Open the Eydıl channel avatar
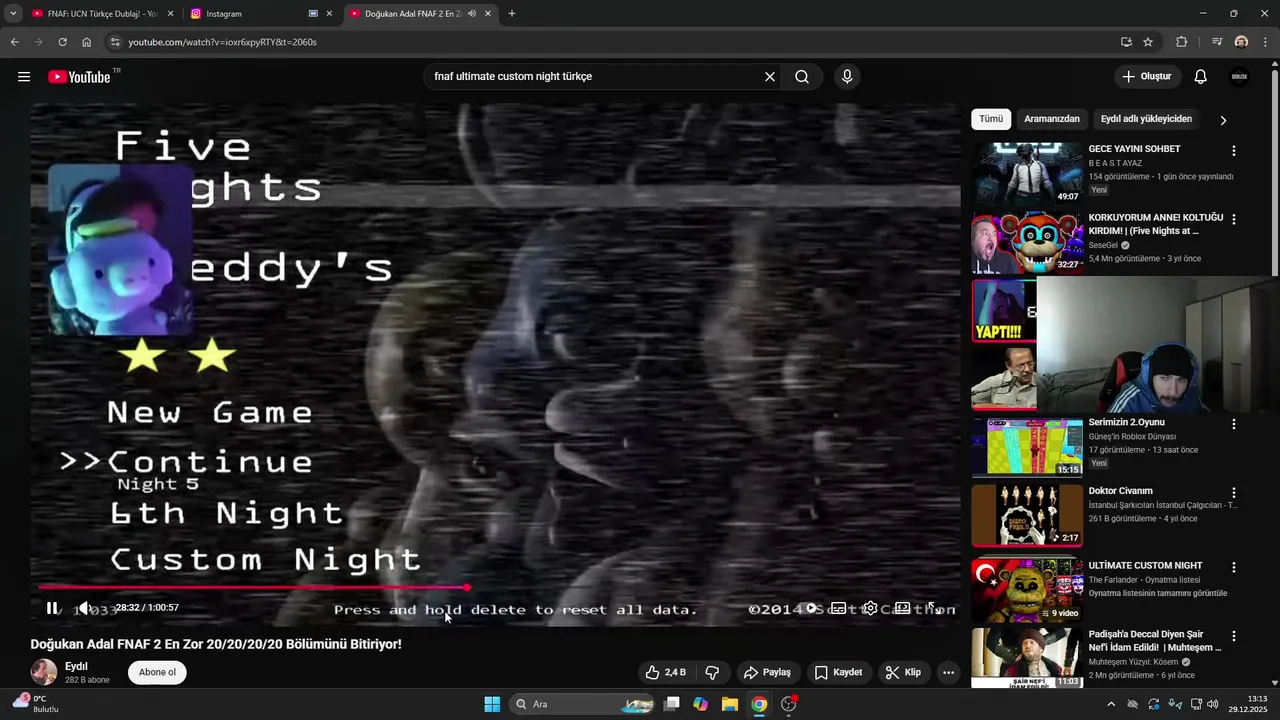The image size is (1280, 720). click(44, 672)
